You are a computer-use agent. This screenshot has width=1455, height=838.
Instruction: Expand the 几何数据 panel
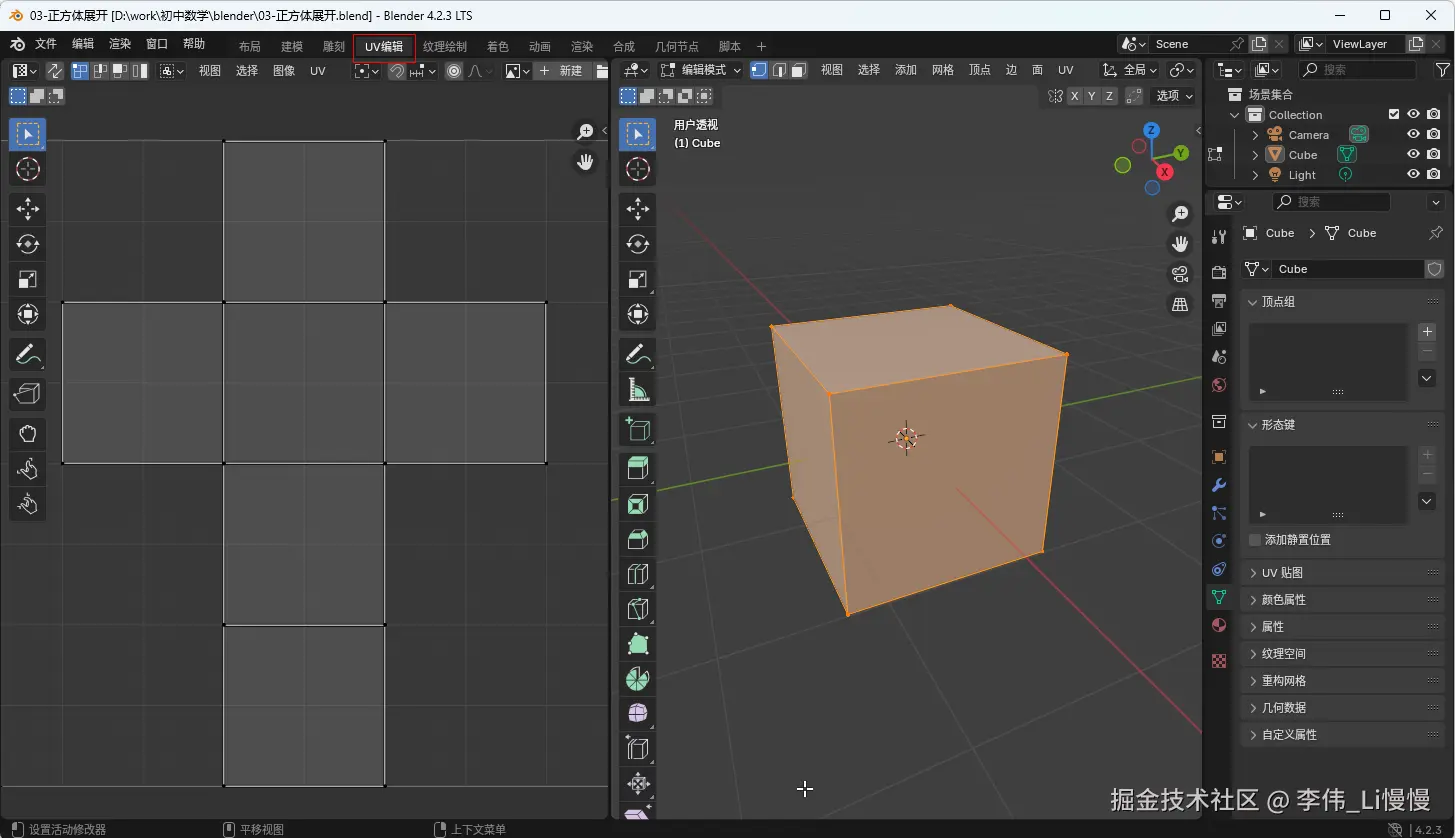[x=1283, y=708]
